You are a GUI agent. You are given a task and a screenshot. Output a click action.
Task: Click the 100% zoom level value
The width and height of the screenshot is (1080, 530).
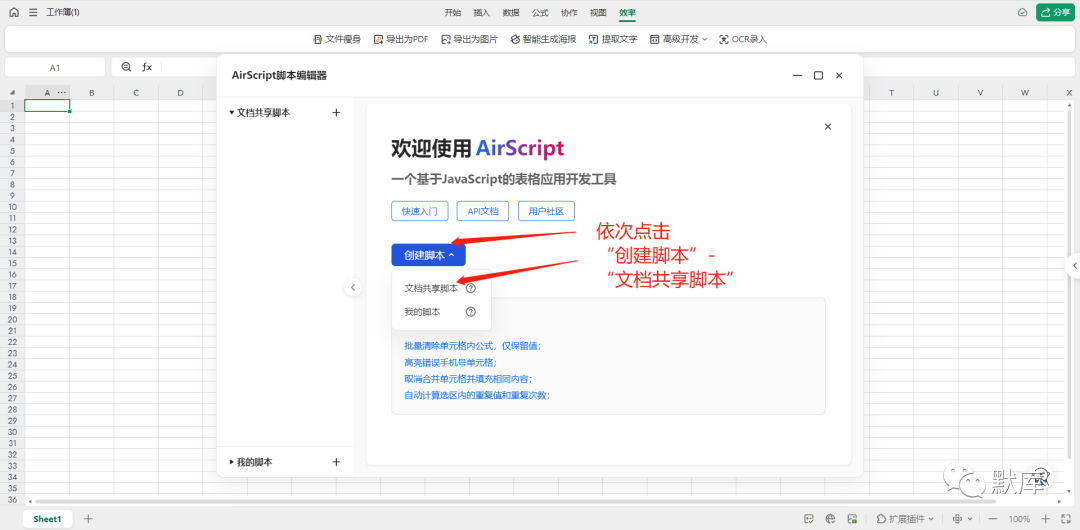pyautogui.click(x=1019, y=519)
